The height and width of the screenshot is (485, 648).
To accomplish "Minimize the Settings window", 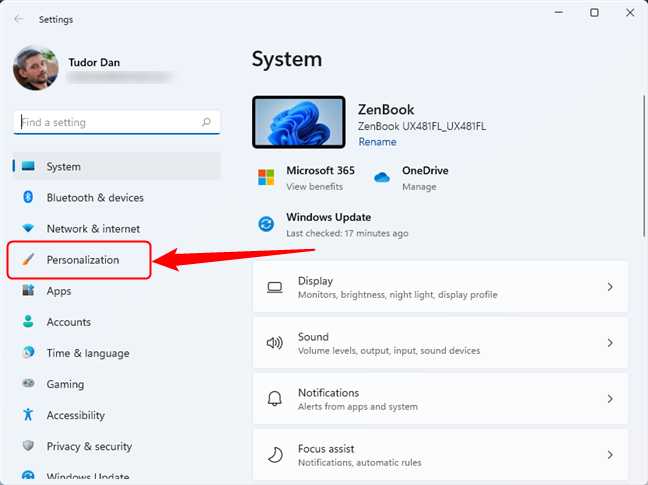I will click(559, 13).
